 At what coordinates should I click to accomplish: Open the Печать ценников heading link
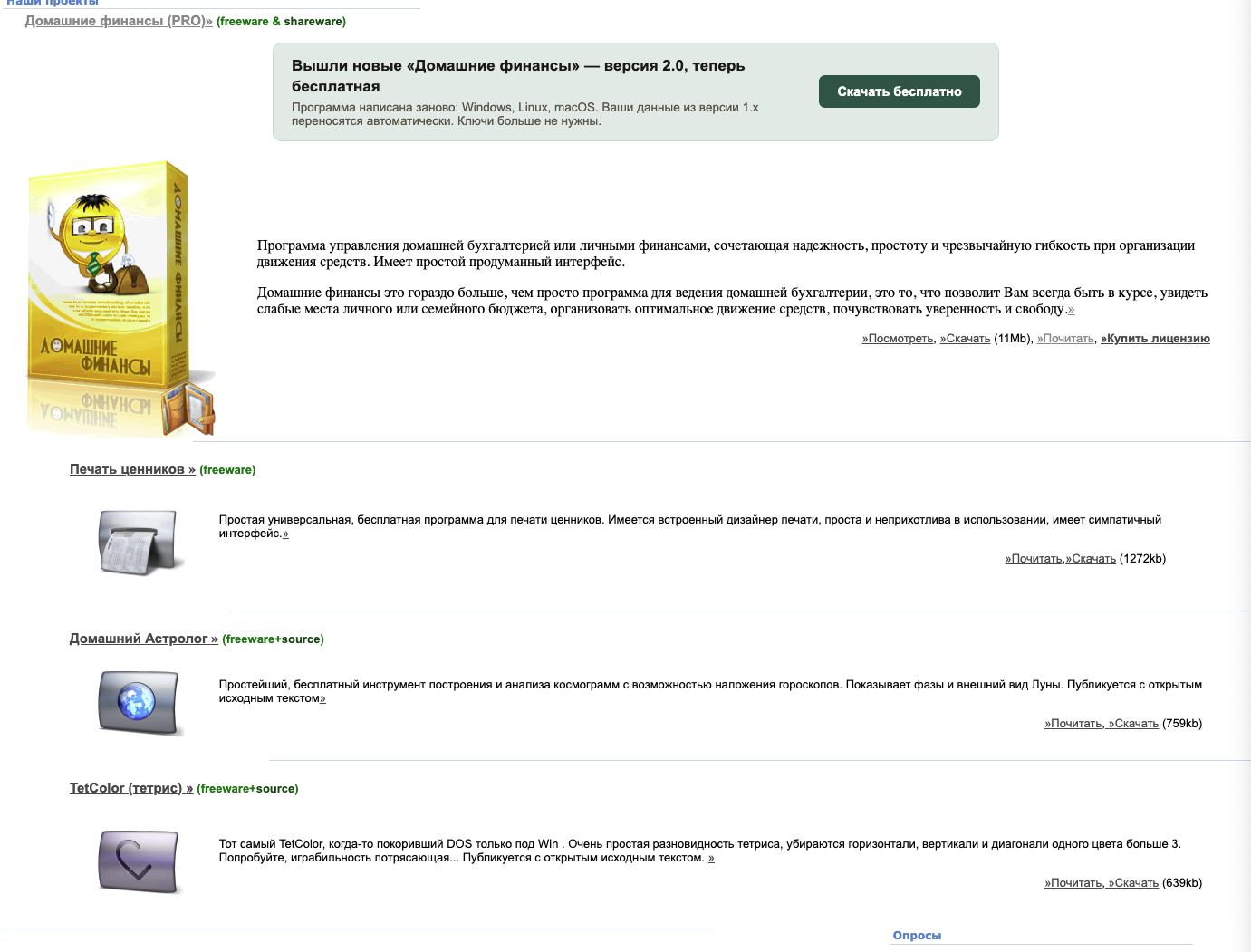coord(132,469)
